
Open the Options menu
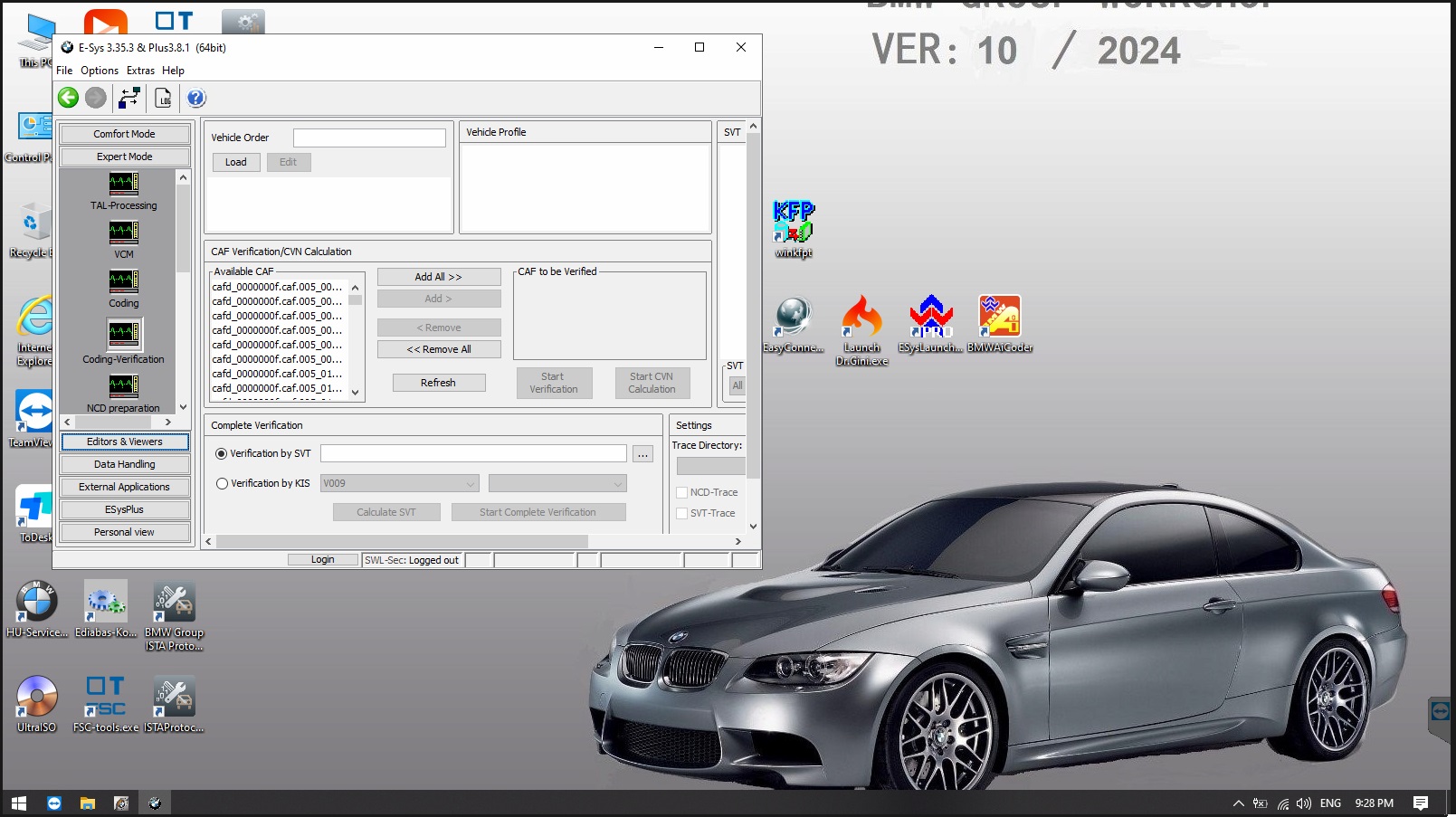pos(100,70)
